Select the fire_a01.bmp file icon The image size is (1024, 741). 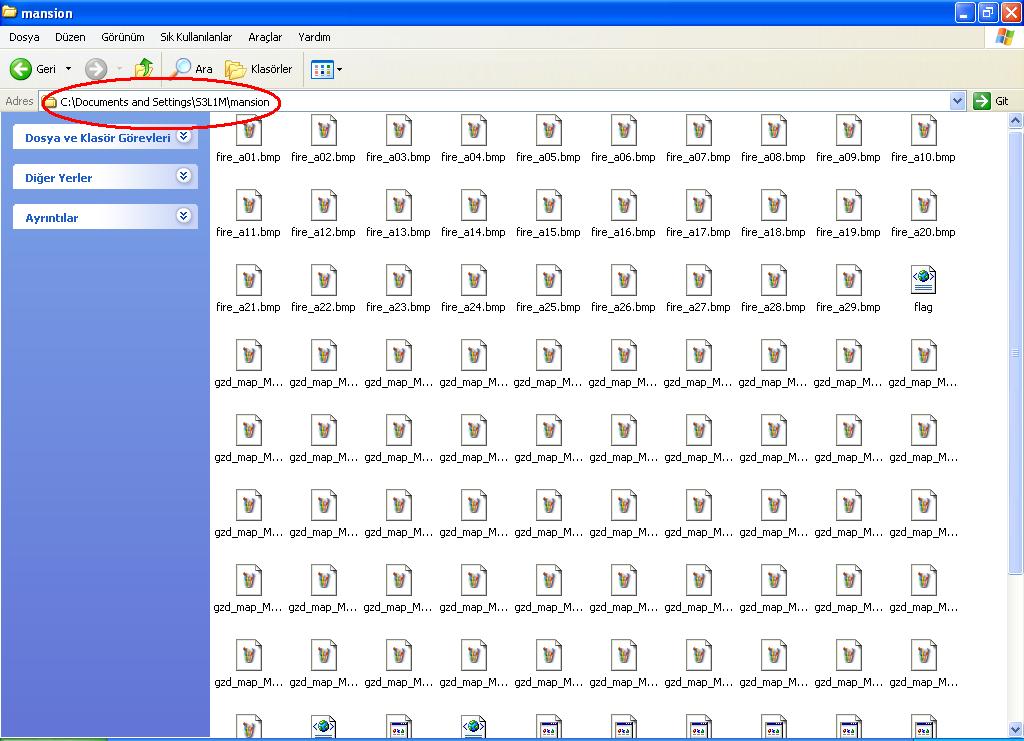tap(248, 130)
